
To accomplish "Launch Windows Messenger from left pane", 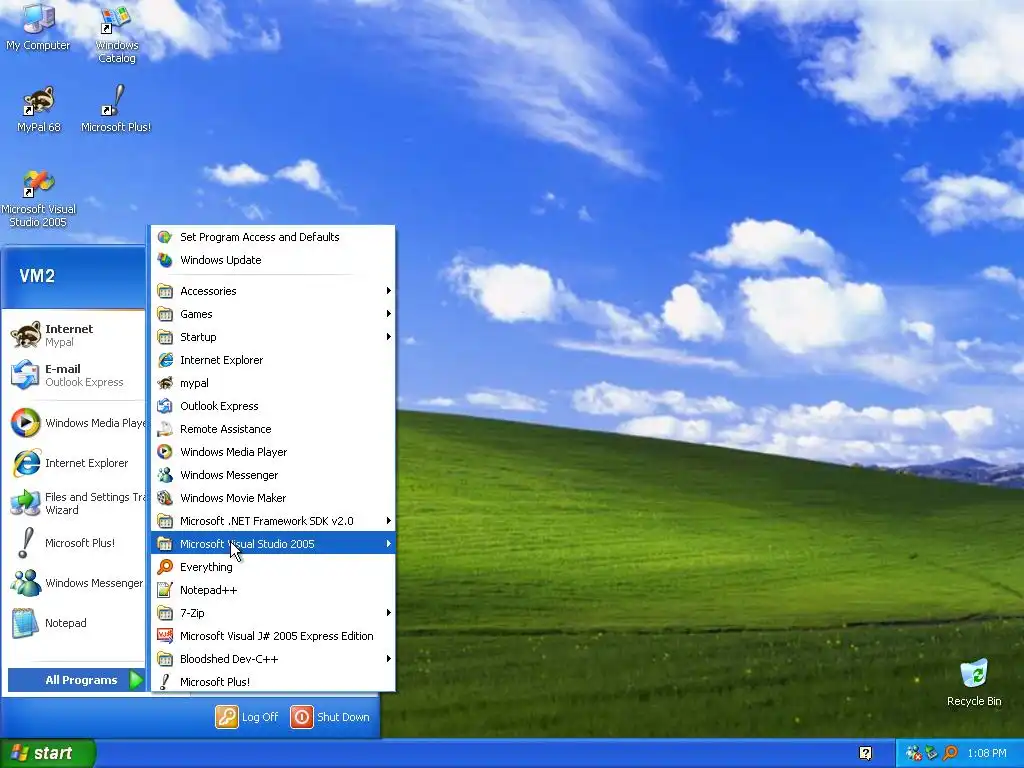I will point(73,583).
